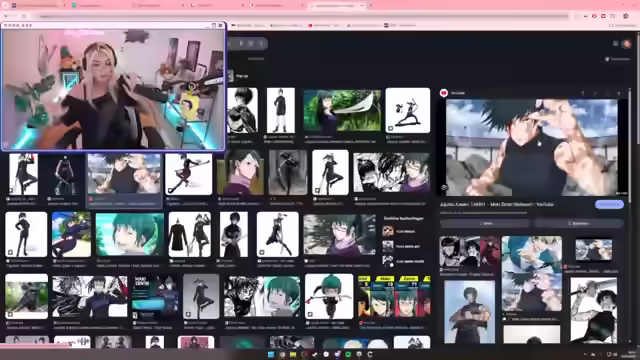Open the Google apps grid
640x360 pixels.
pyautogui.click(x=615, y=44)
